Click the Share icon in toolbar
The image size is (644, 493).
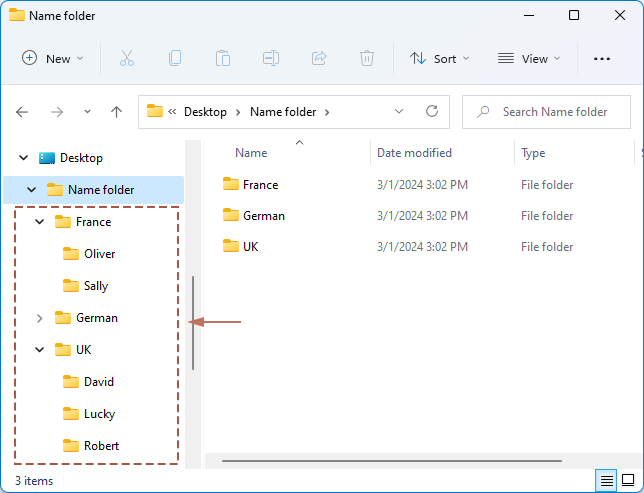pyautogui.click(x=319, y=59)
